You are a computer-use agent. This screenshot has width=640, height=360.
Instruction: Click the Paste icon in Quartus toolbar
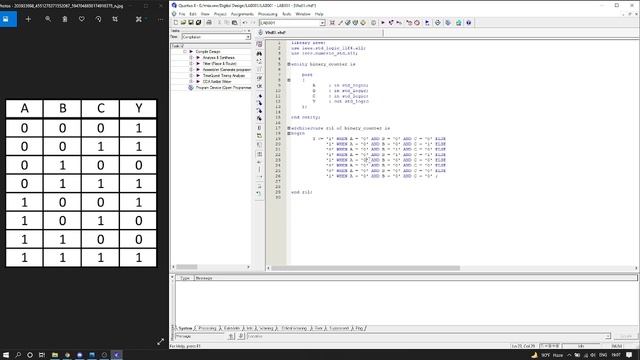click(x=235, y=23)
